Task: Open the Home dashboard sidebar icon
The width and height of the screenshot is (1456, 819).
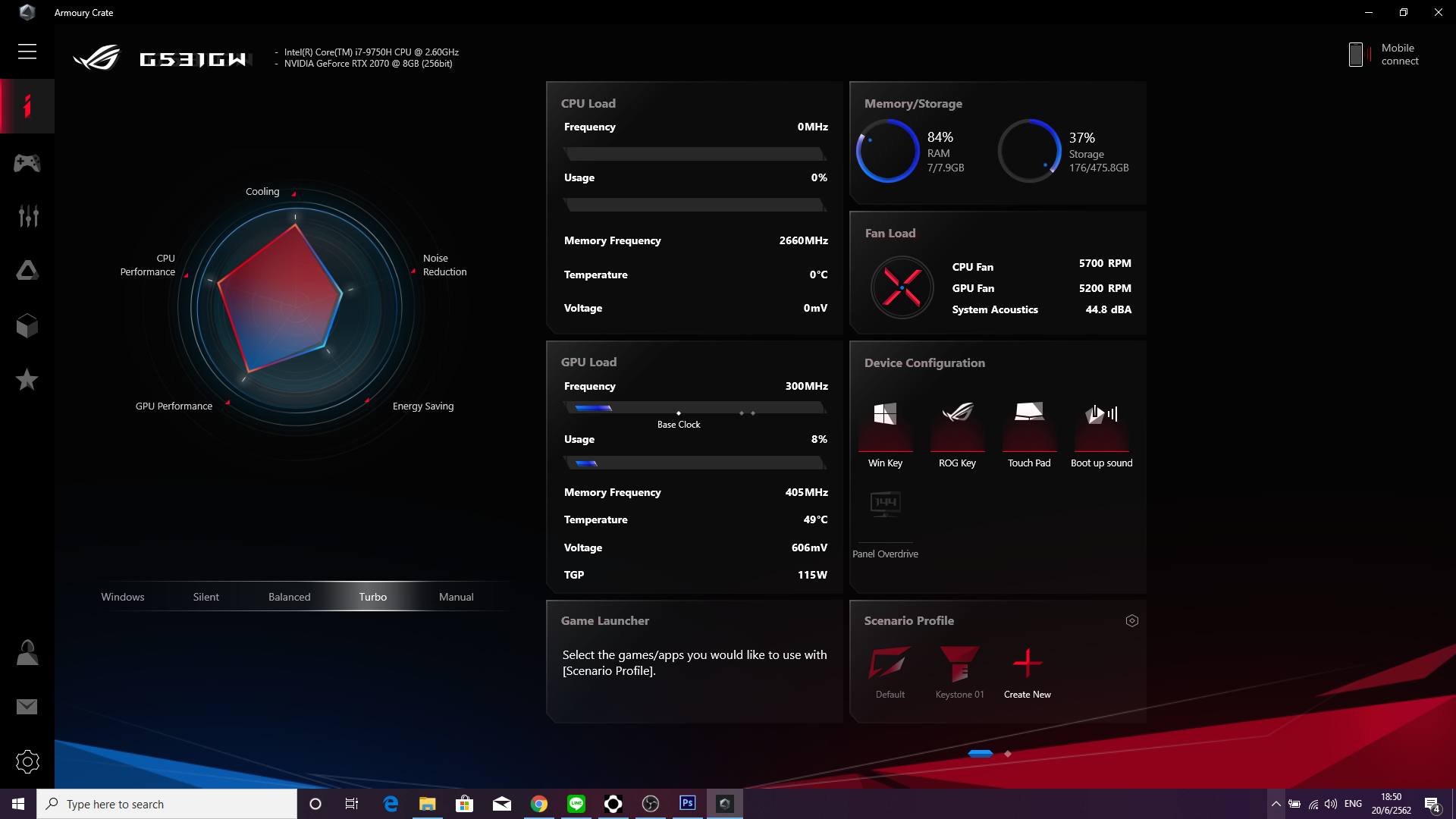Action: (27, 106)
